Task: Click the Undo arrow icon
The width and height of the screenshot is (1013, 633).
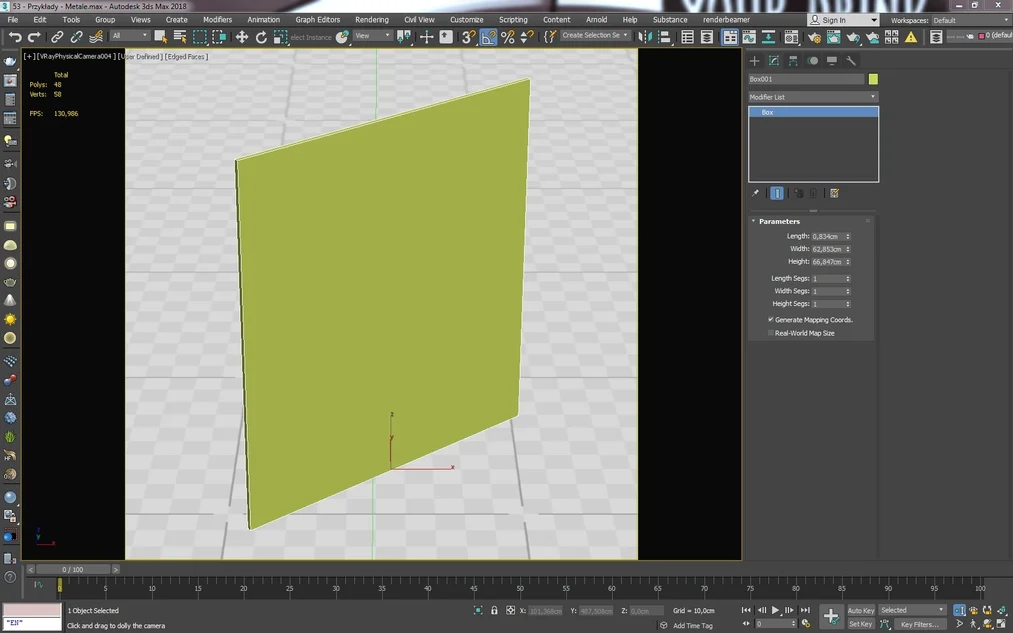Action: point(15,37)
